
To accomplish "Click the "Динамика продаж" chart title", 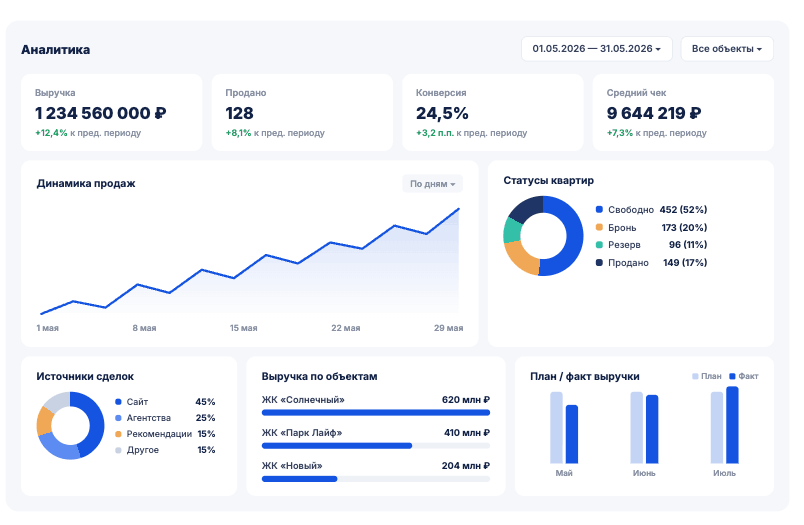I will click(x=86, y=184).
